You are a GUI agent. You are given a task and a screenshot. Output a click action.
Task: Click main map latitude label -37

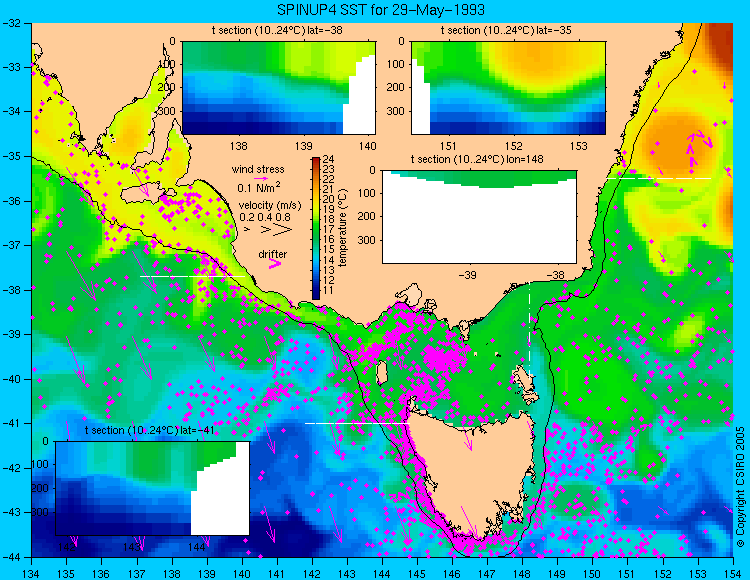(x=11, y=245)
